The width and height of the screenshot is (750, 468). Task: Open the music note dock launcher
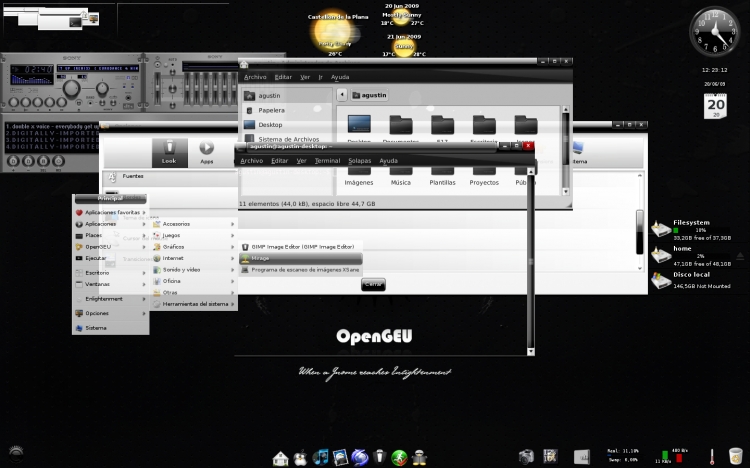(x=320, y=457)
